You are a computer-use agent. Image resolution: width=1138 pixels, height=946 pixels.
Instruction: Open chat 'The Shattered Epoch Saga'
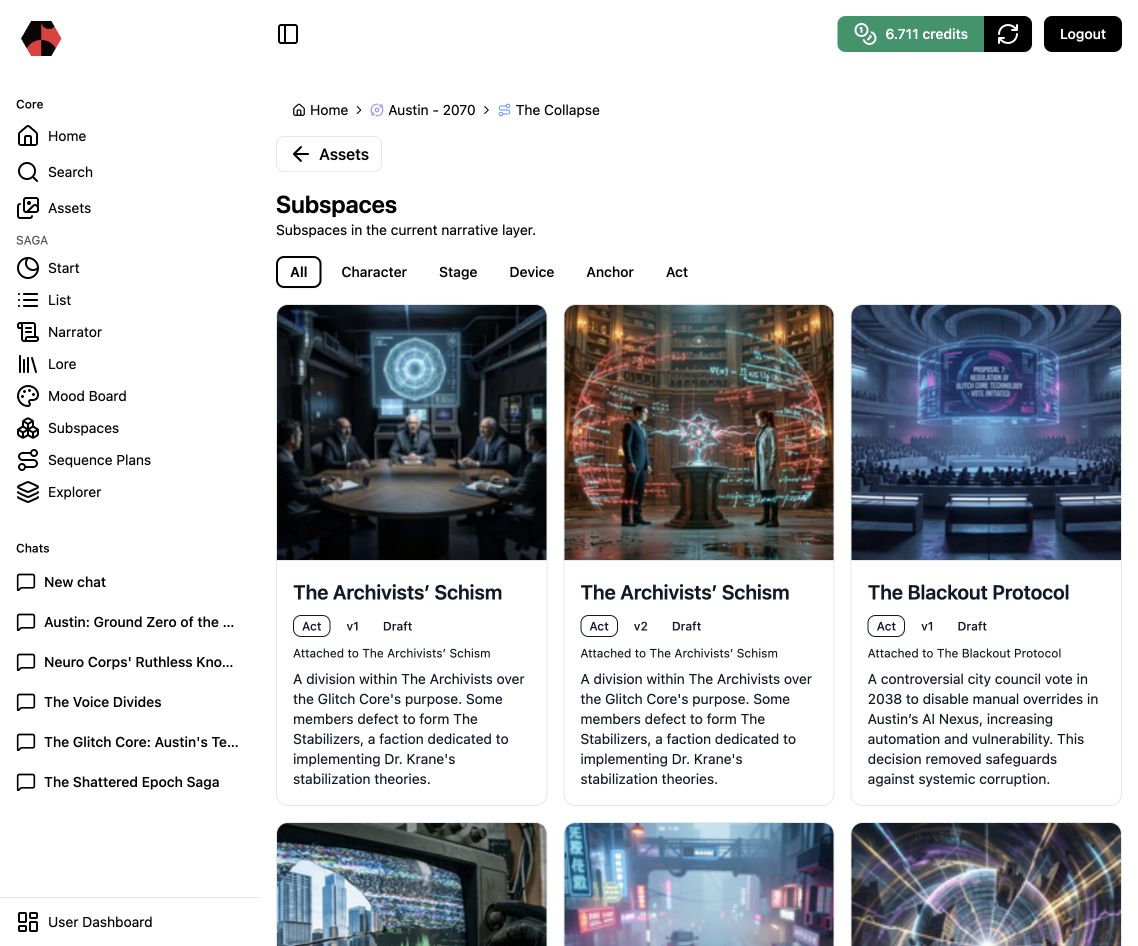pos(118,781)
